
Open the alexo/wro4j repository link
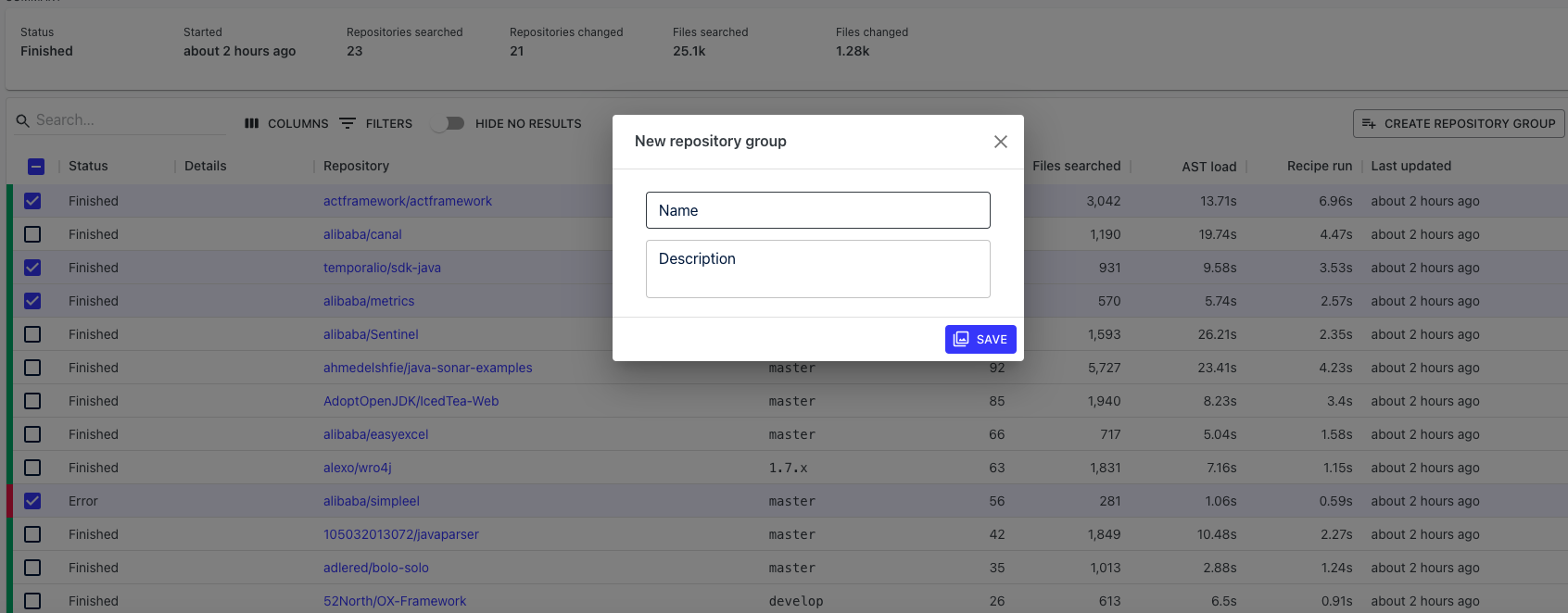coord(358,468)
